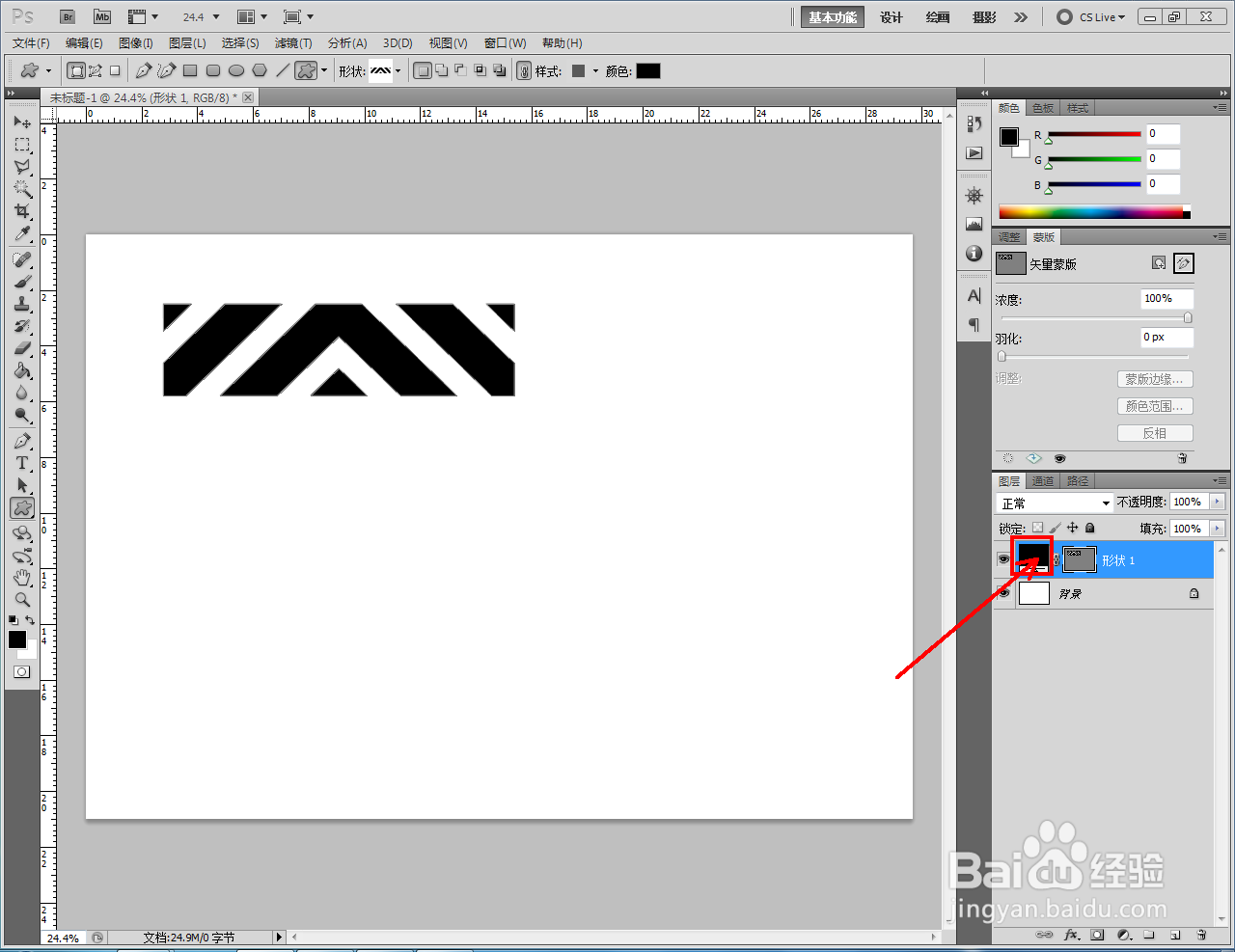Select the Eyedropper tool
Viewport: 1235px width, 952px height.
(22, 234)
